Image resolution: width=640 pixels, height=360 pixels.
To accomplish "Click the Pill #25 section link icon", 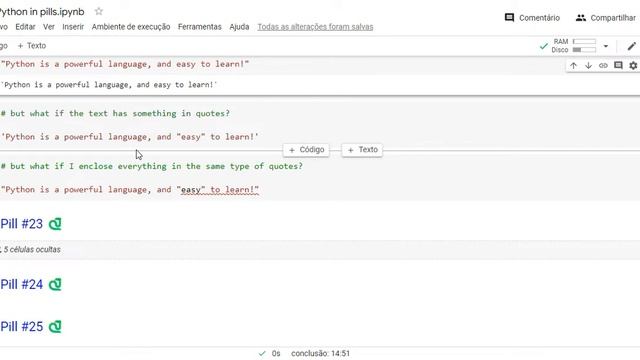I will tap(55, 327).
